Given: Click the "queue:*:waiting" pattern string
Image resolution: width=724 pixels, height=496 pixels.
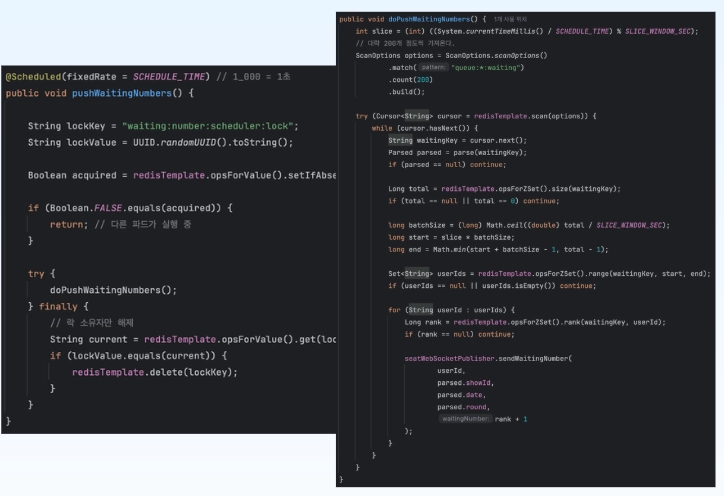Looking at the screenshot, I should pos(487,67).
